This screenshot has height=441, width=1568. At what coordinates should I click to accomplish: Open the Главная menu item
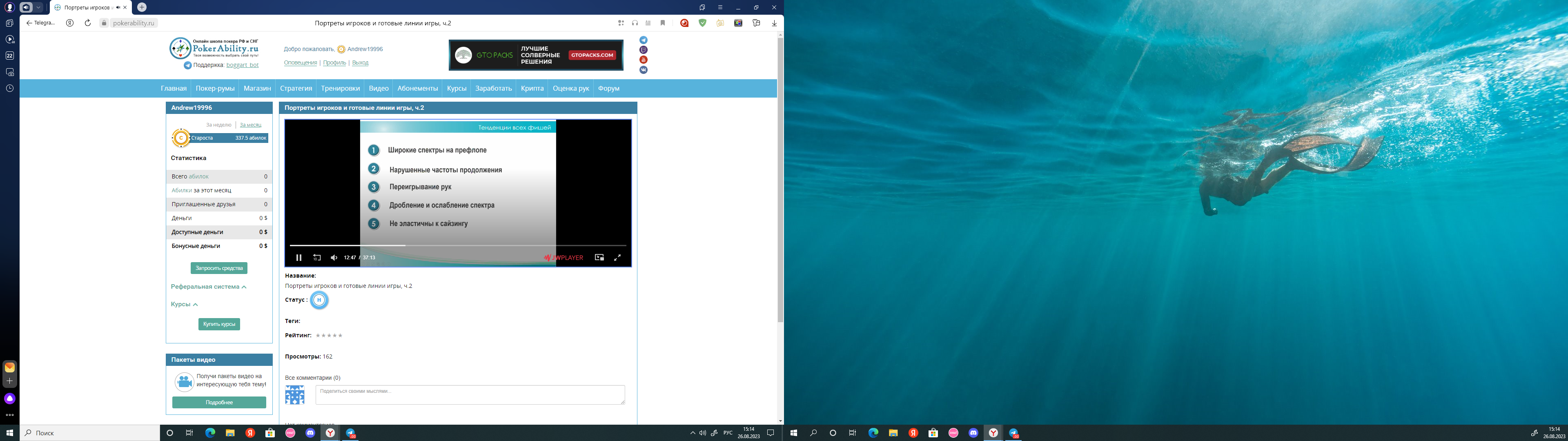coord(174,88)
